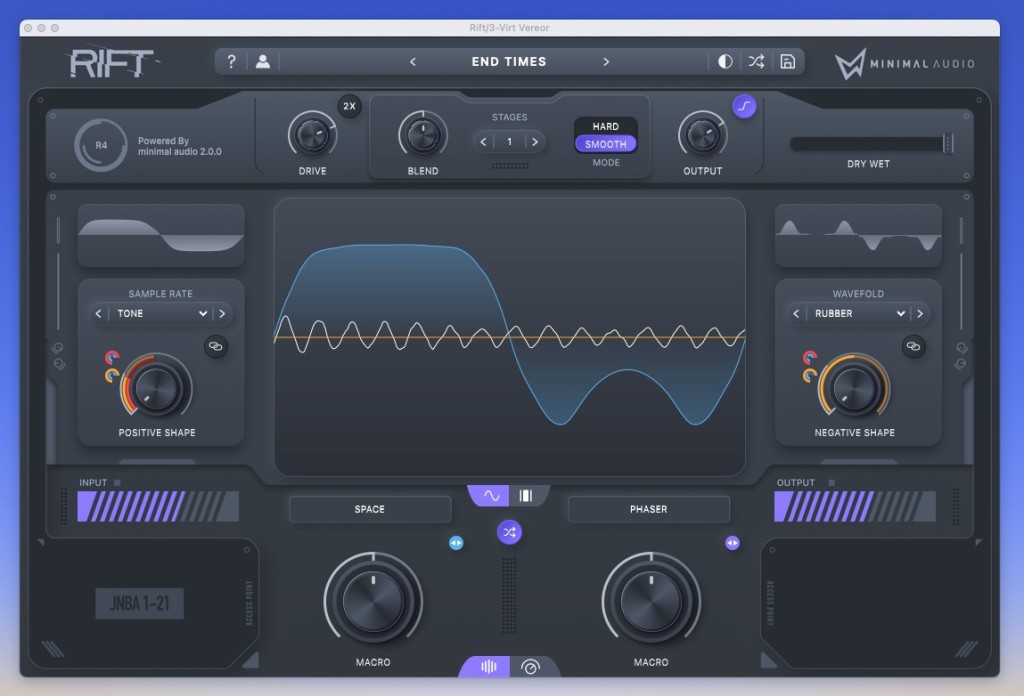Click the help question mark icon
This screenshot has height=696, width=1024.
tap(232, 62)
